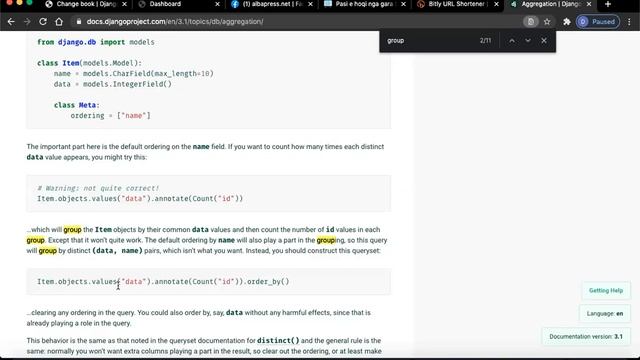Click the '# Warning: not quite correct!' comment
640x360 pixels.
click(x=98, y=188)
